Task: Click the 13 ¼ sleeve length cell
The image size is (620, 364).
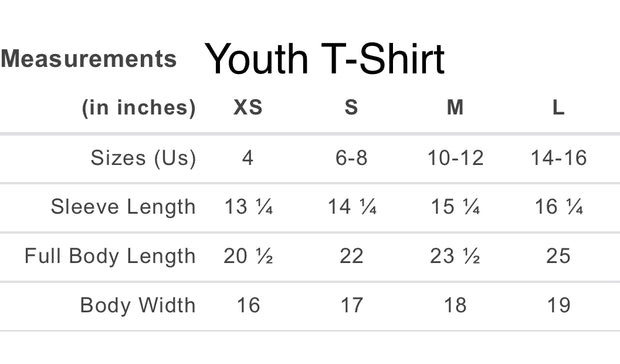Action: 249,207
